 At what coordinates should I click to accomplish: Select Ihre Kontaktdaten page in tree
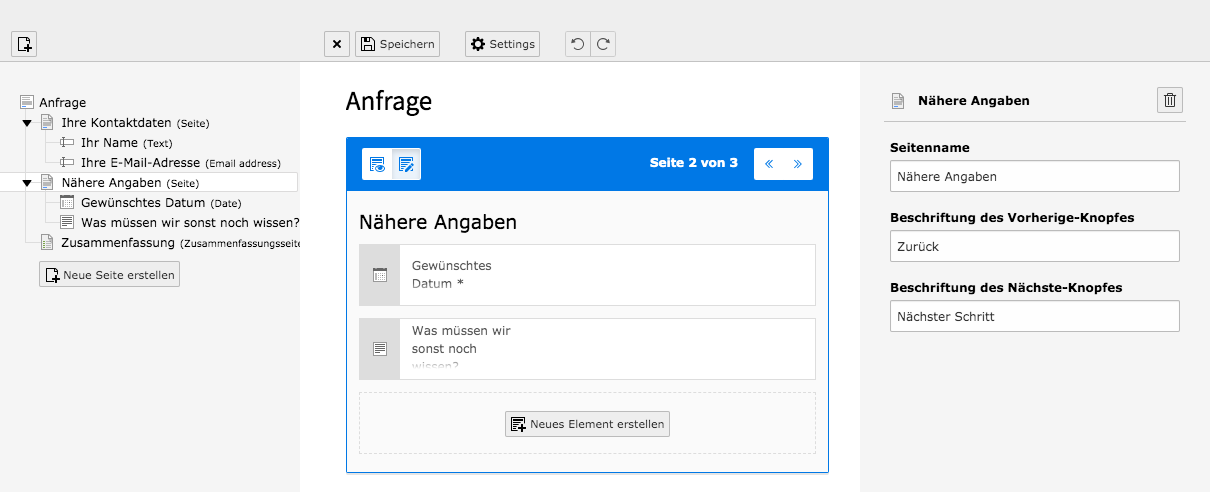pos(116,122)
